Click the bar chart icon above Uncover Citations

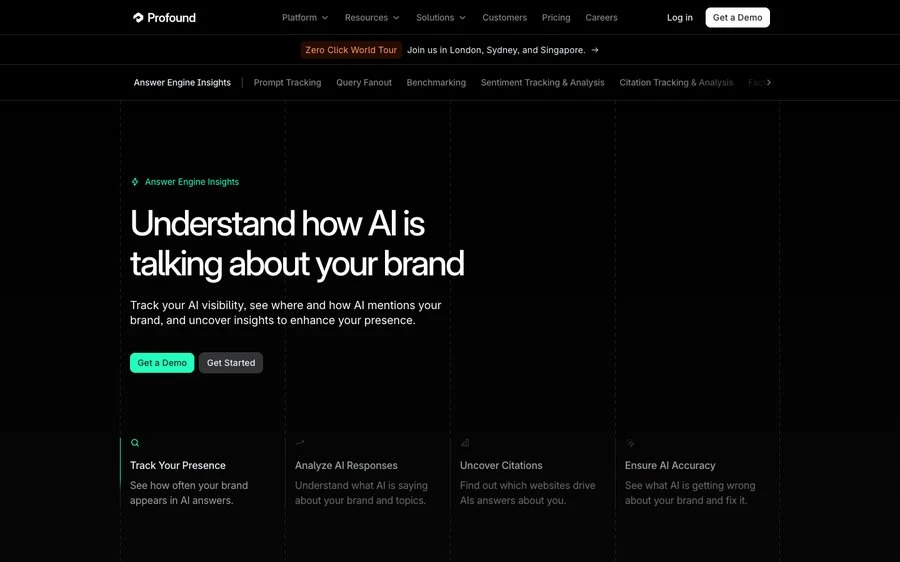[x=465, y=443]
